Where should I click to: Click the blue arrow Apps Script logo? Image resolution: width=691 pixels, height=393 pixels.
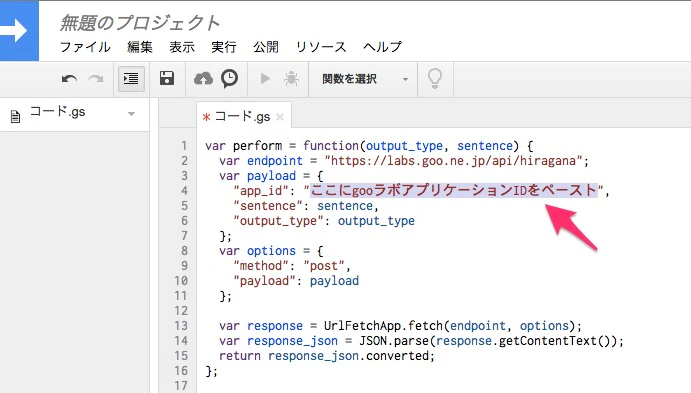[x=19, y=31]
